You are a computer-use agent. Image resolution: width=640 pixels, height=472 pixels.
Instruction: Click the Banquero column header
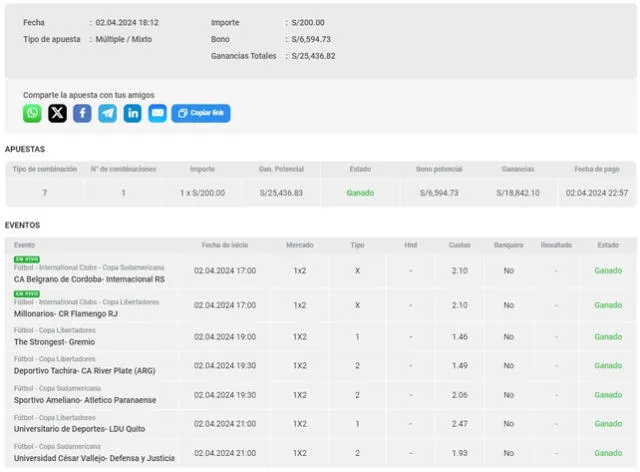tap(509, 245)
